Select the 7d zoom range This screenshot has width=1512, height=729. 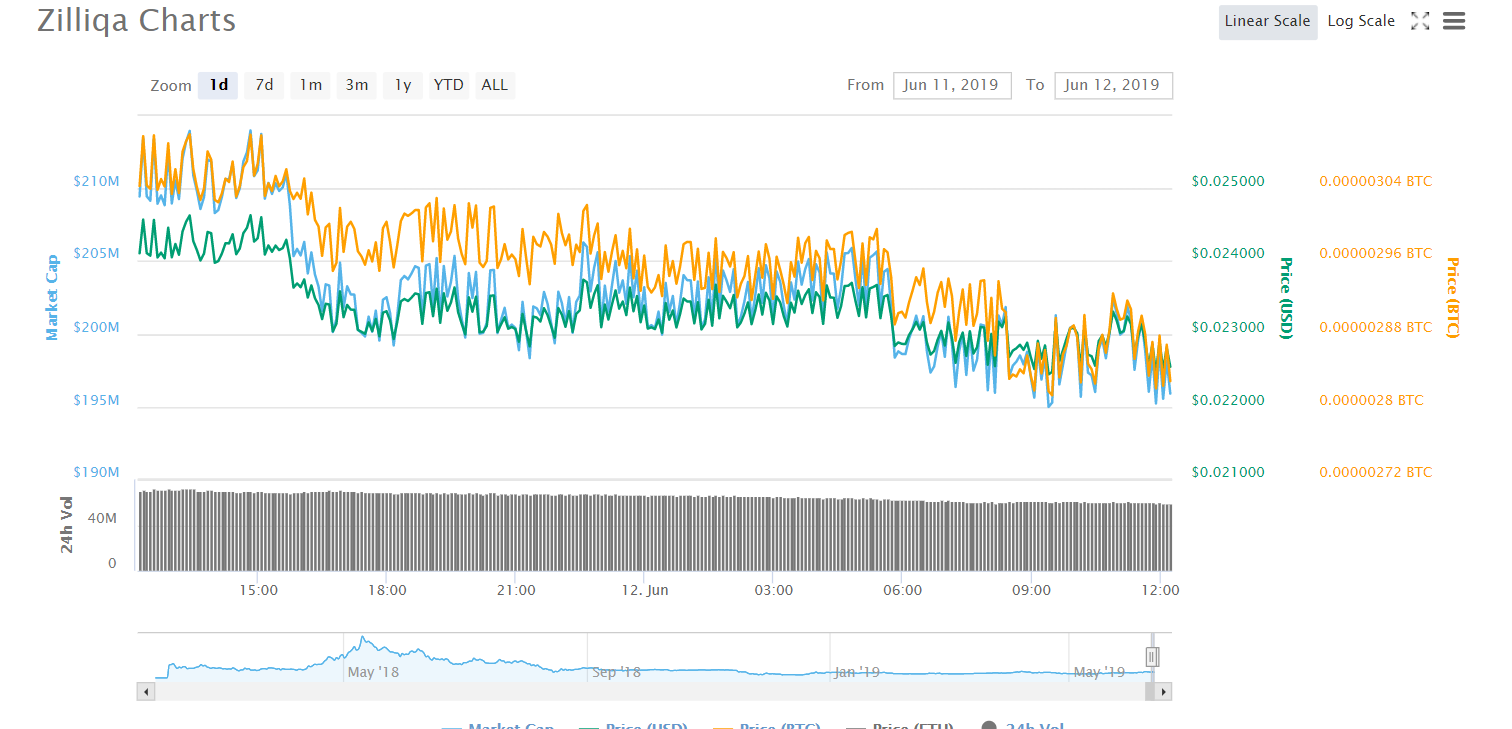tap(264, 85)
